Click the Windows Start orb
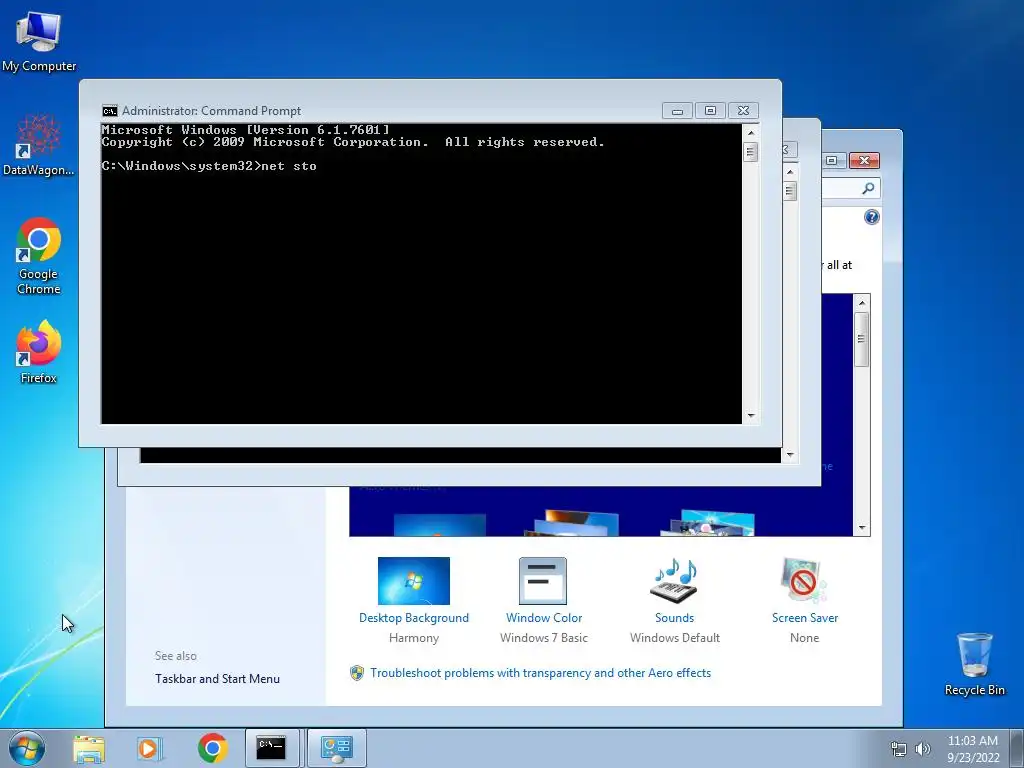1024x768 pixels. tap(27, 748)
